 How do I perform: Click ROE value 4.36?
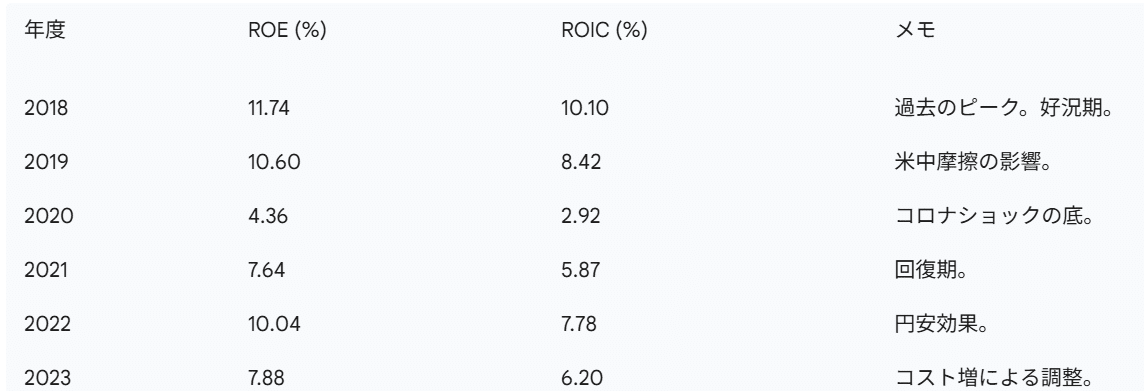pyautogui.click(x=267, y=216)
